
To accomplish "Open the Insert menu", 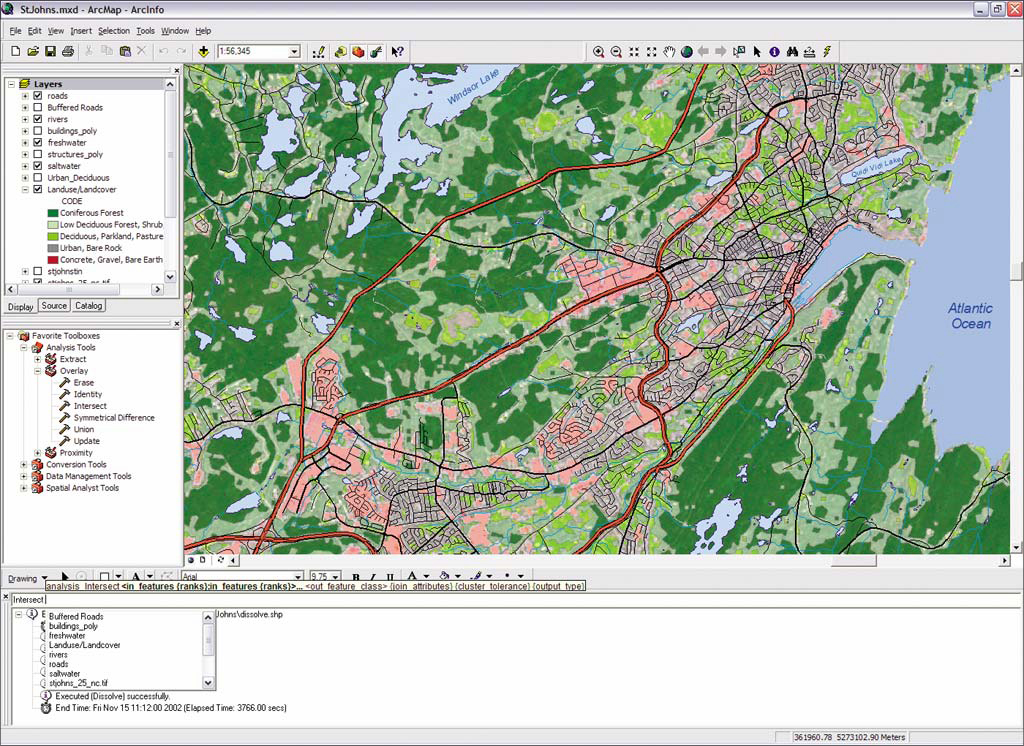I will [x=81, y=31].
